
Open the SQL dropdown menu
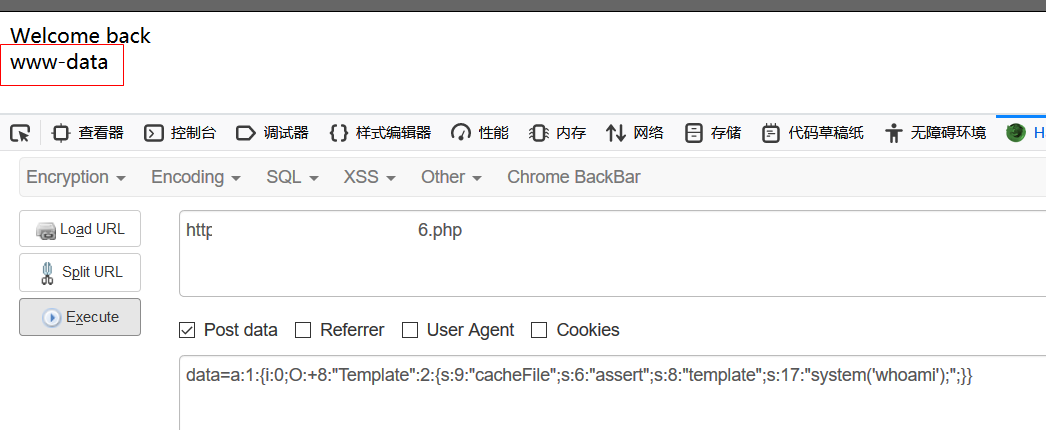[x=292, y=177]
